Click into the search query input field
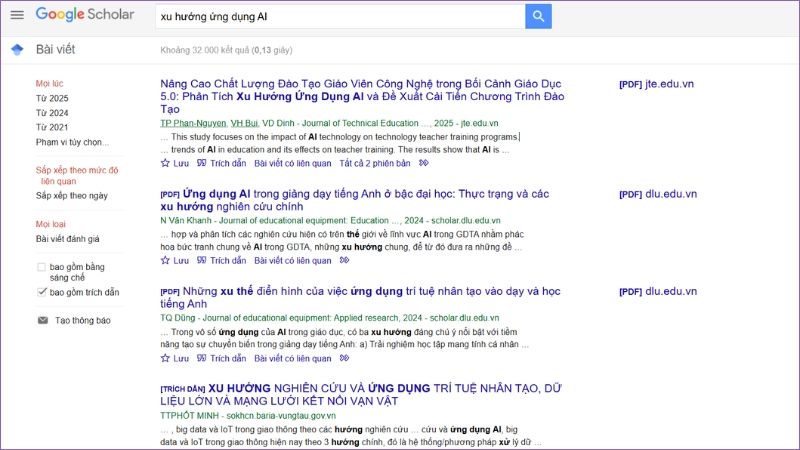The image size is (800, 450). [x=340, y=16]
